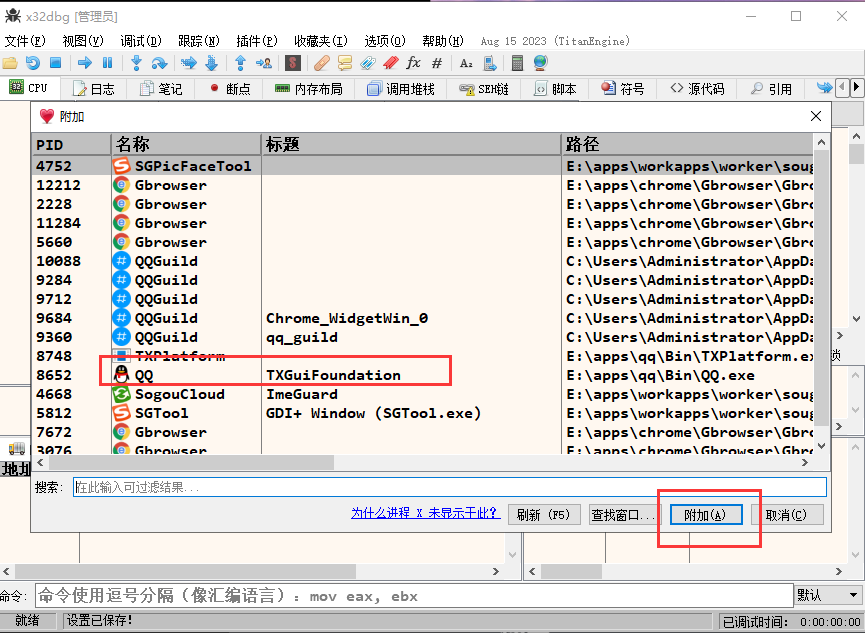Focus the process search filter field
Screen dimensions: 865x633
[450, 487]
